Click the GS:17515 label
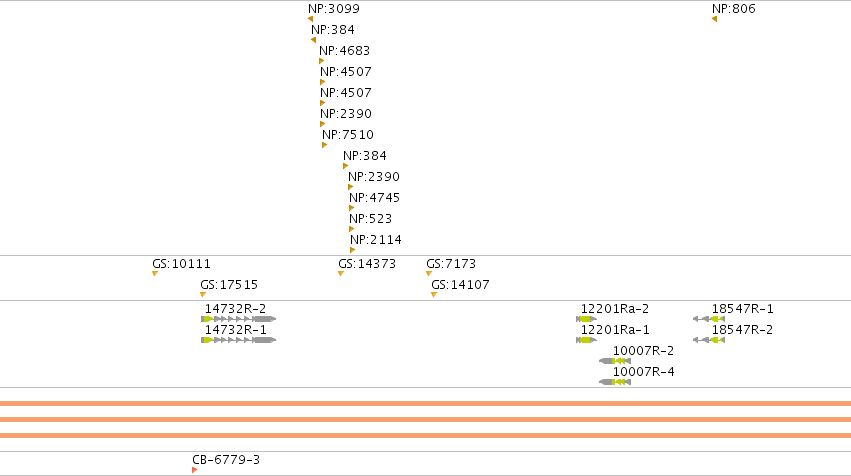851x476 pixels. point(229,285)
